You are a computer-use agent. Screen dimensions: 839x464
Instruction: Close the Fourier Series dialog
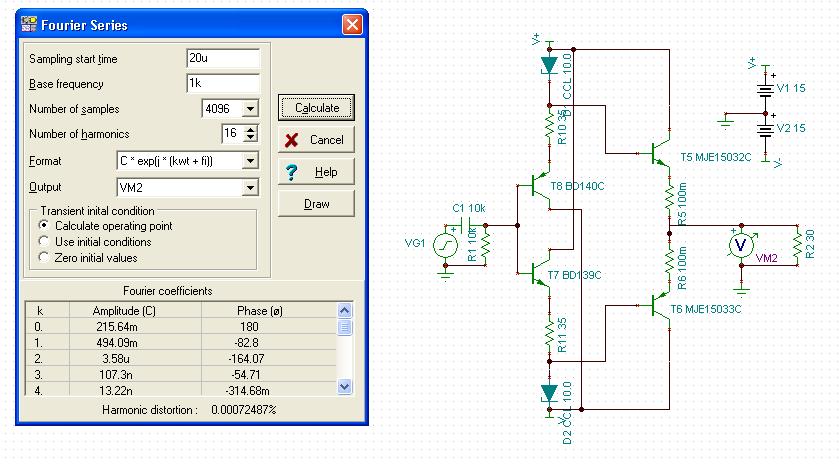click(x=352, y=24)
